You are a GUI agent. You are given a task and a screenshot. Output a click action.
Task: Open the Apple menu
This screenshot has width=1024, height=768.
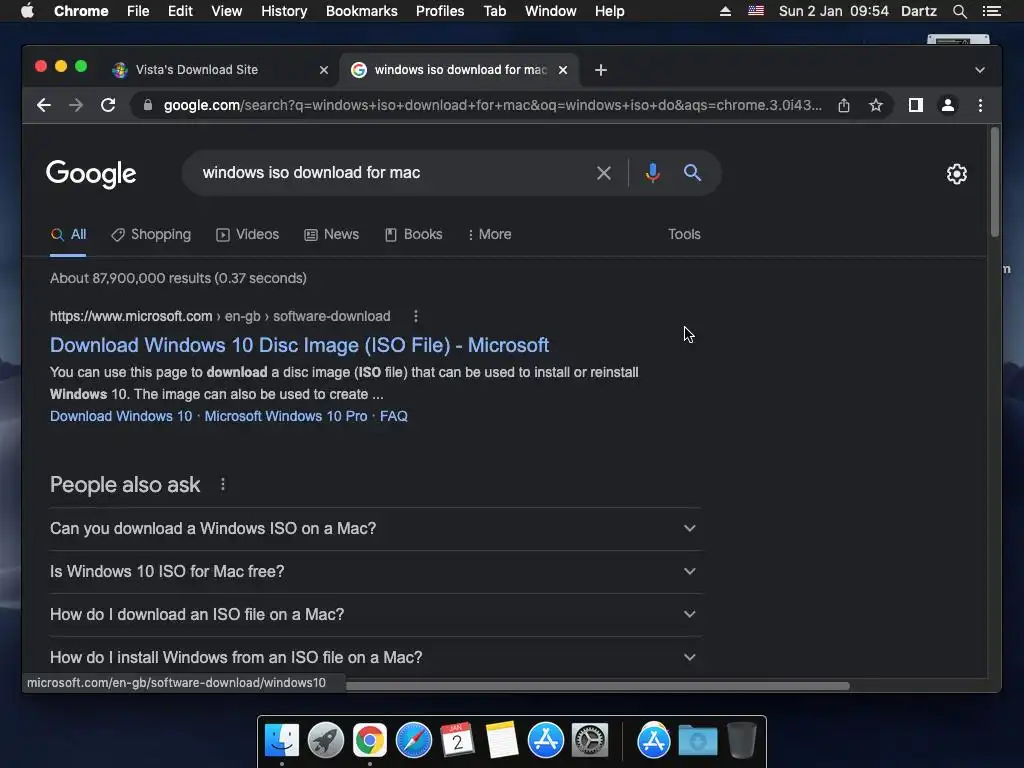27,11
